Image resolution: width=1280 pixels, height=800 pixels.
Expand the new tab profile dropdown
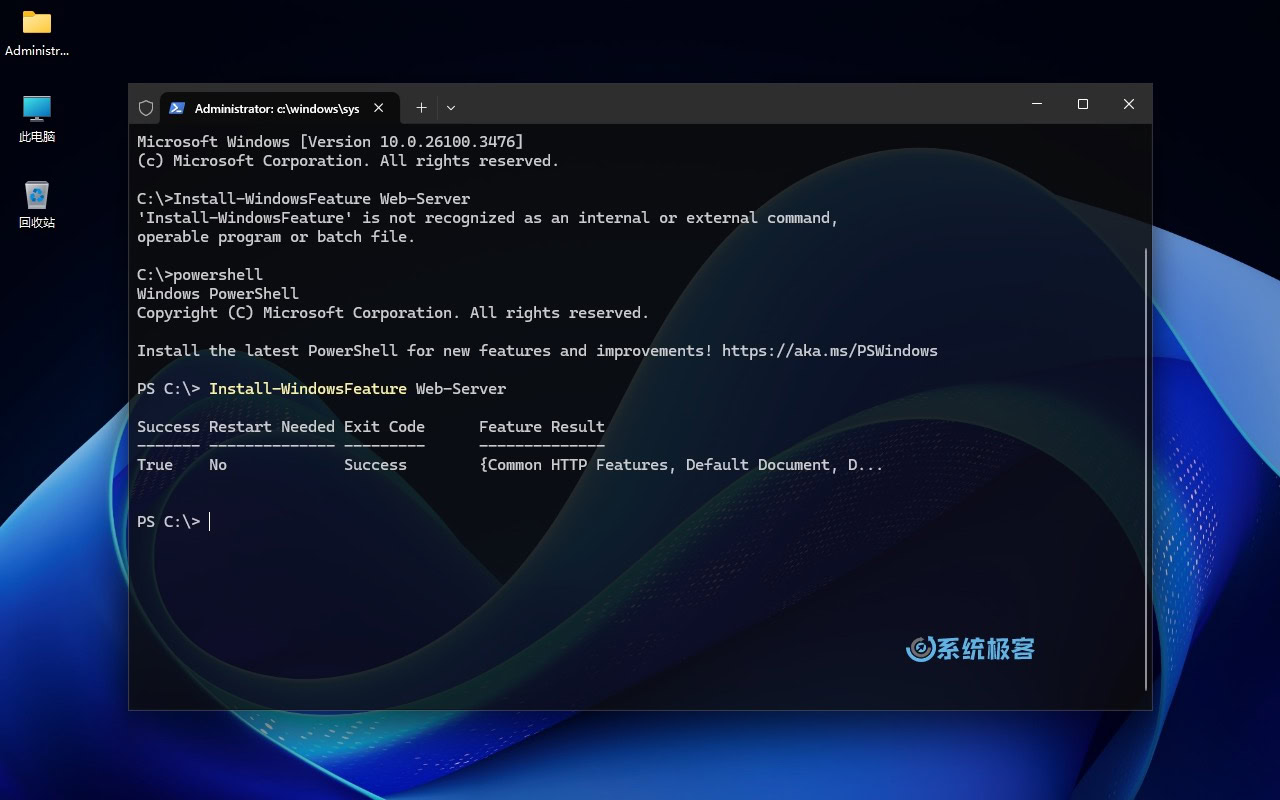[451, 108]
